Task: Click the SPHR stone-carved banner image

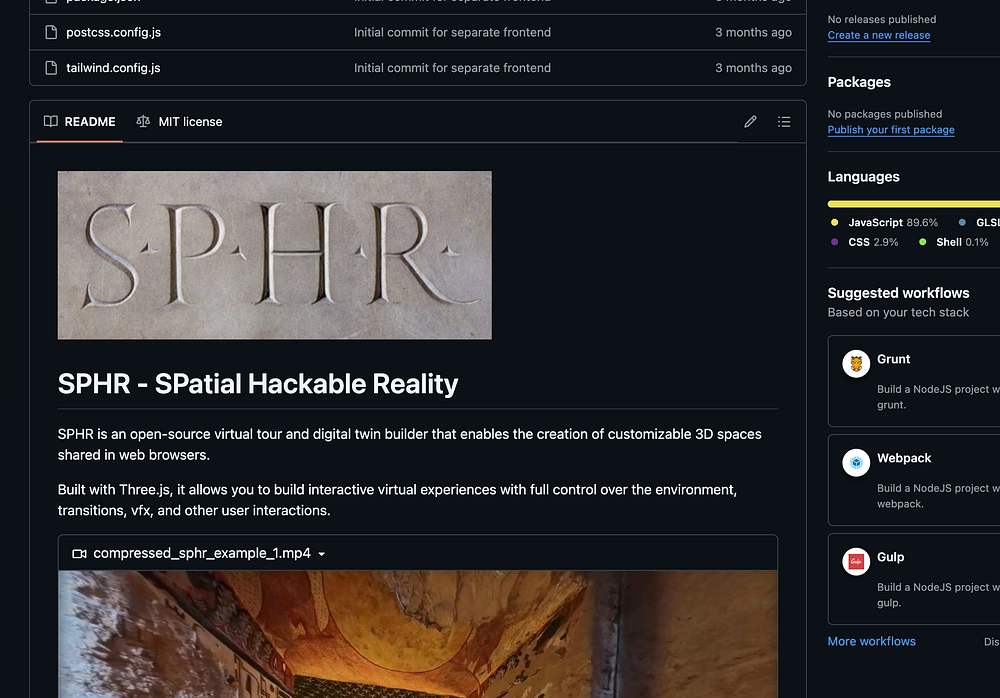Action: [x=274, y=255]
